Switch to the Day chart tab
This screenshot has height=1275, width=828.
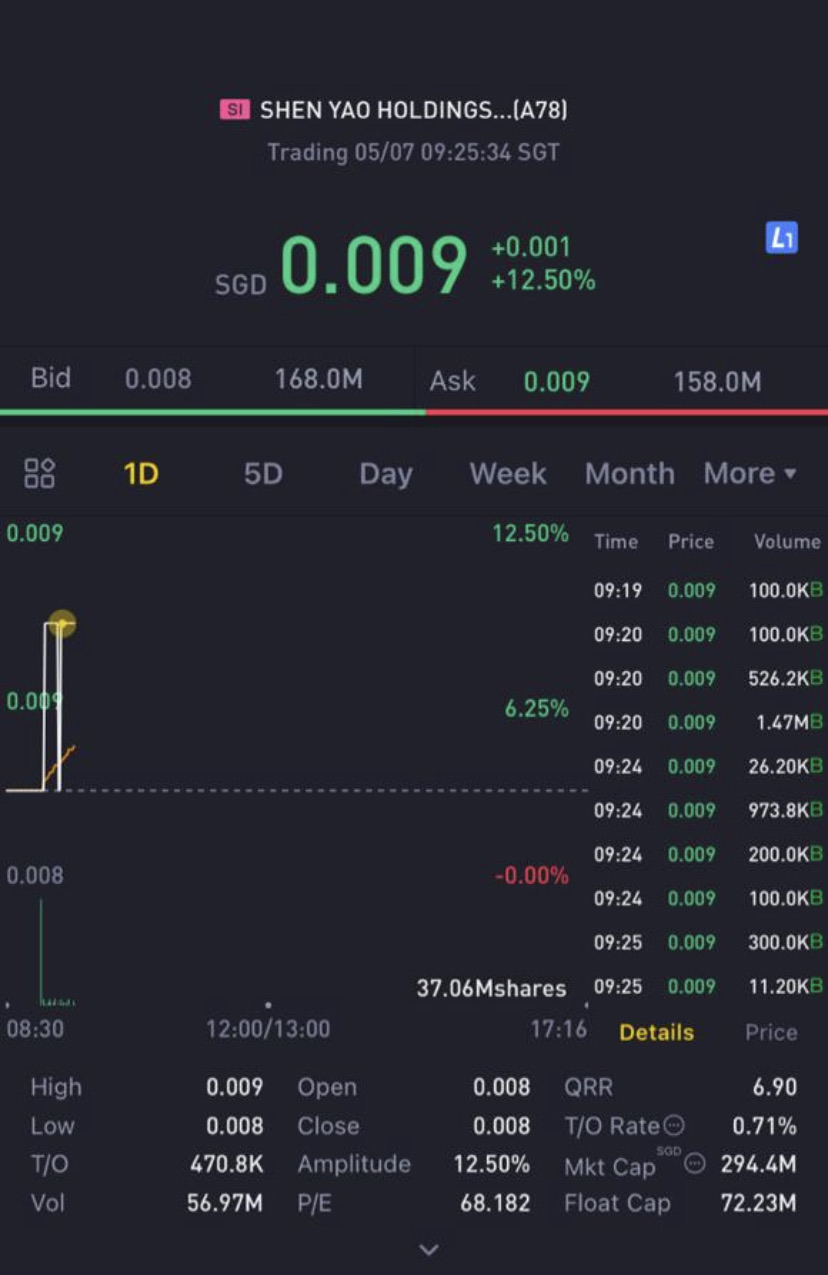pos(386,473)
